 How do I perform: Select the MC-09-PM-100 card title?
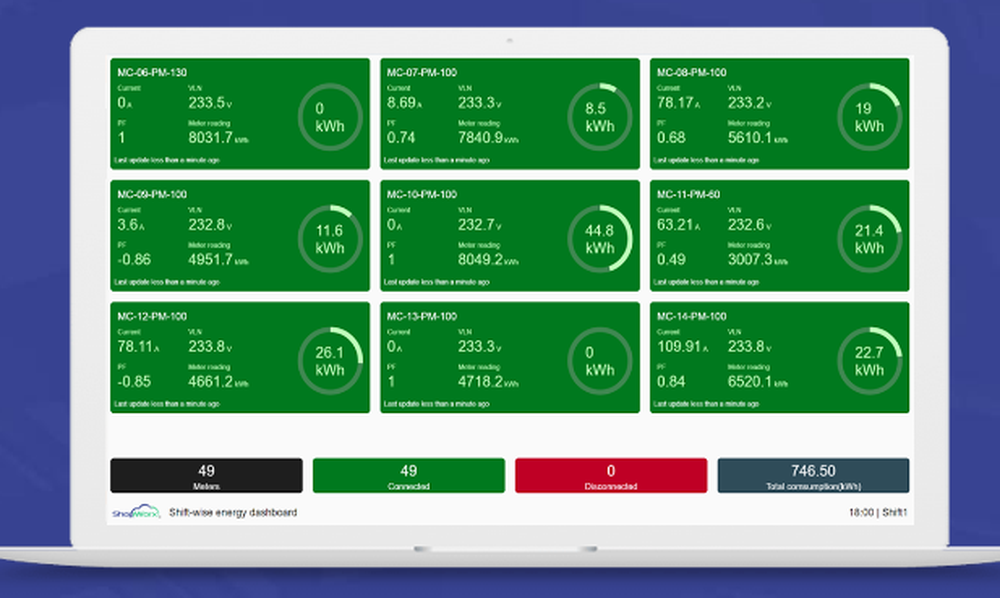click(x=152, y=194)
